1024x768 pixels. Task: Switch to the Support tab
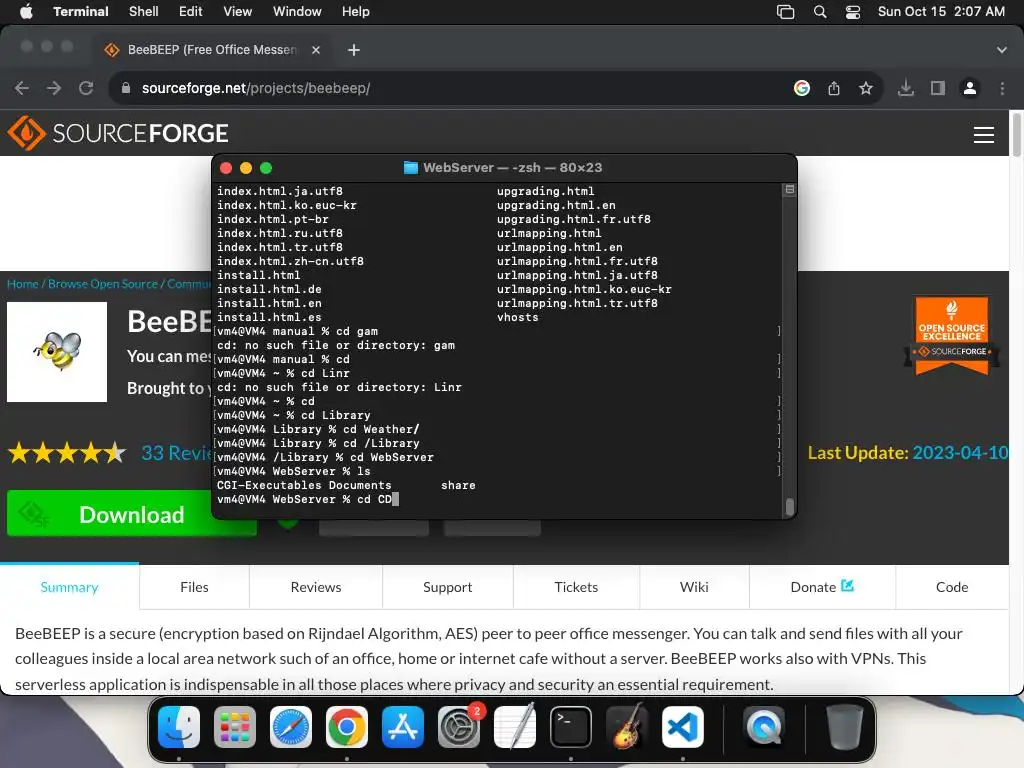pos(447,586)
